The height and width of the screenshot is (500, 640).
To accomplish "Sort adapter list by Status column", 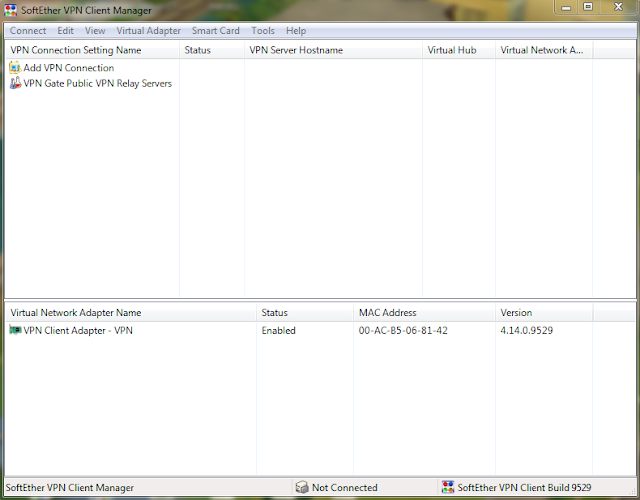I will 305,313.
